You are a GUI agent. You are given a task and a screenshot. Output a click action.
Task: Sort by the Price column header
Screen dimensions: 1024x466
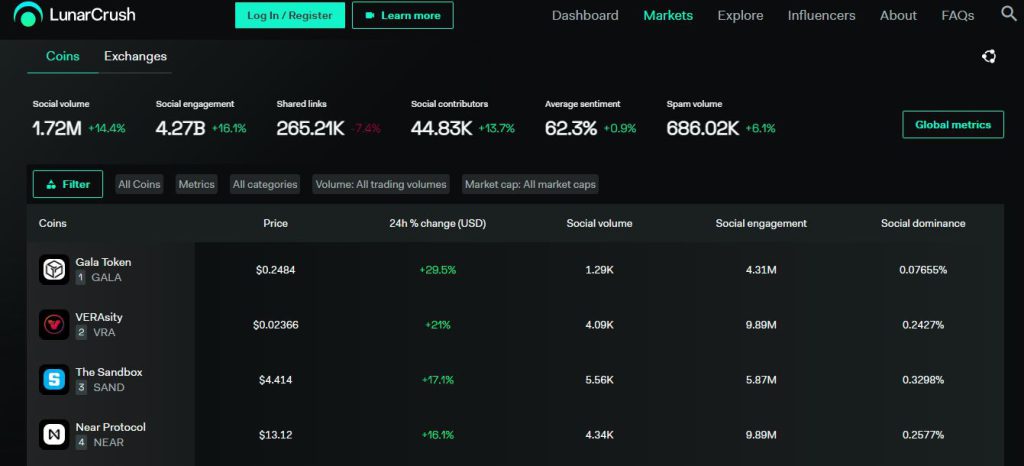276,223
